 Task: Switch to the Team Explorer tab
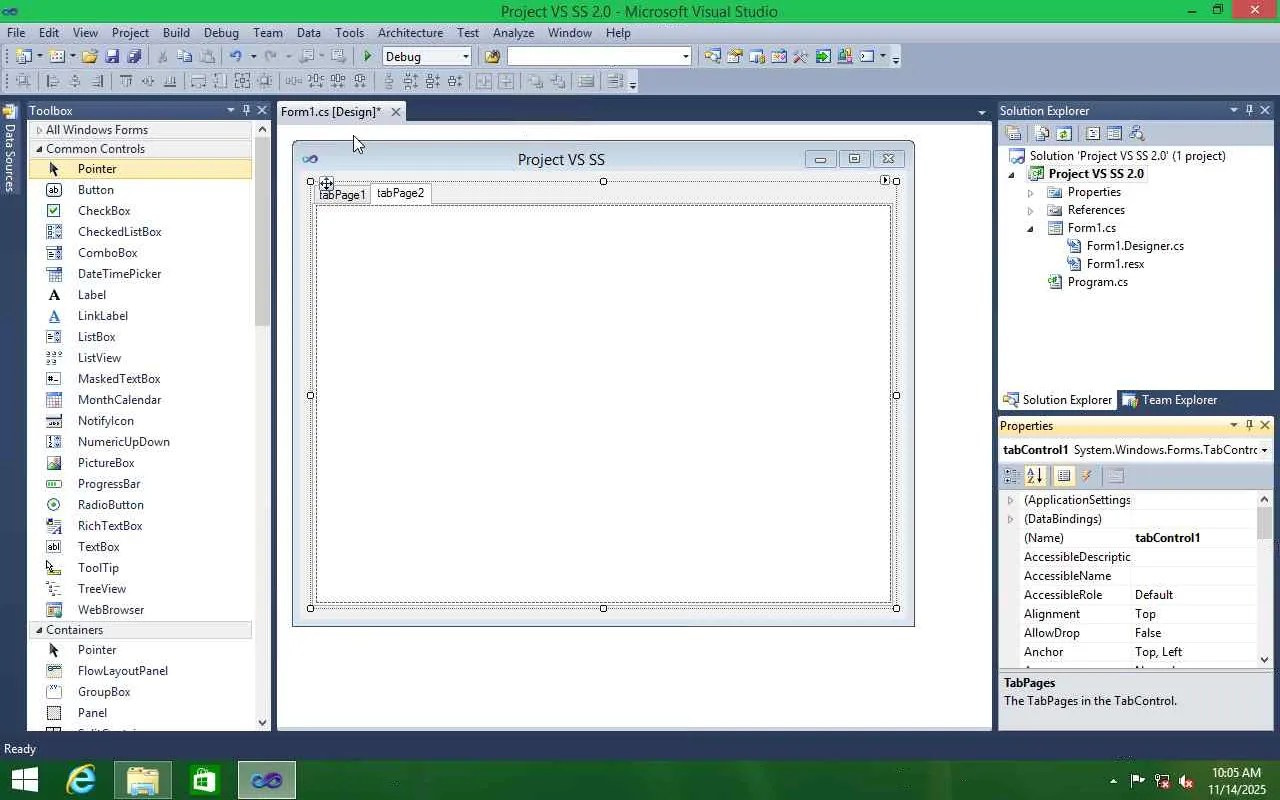[x=1169, y=400]
